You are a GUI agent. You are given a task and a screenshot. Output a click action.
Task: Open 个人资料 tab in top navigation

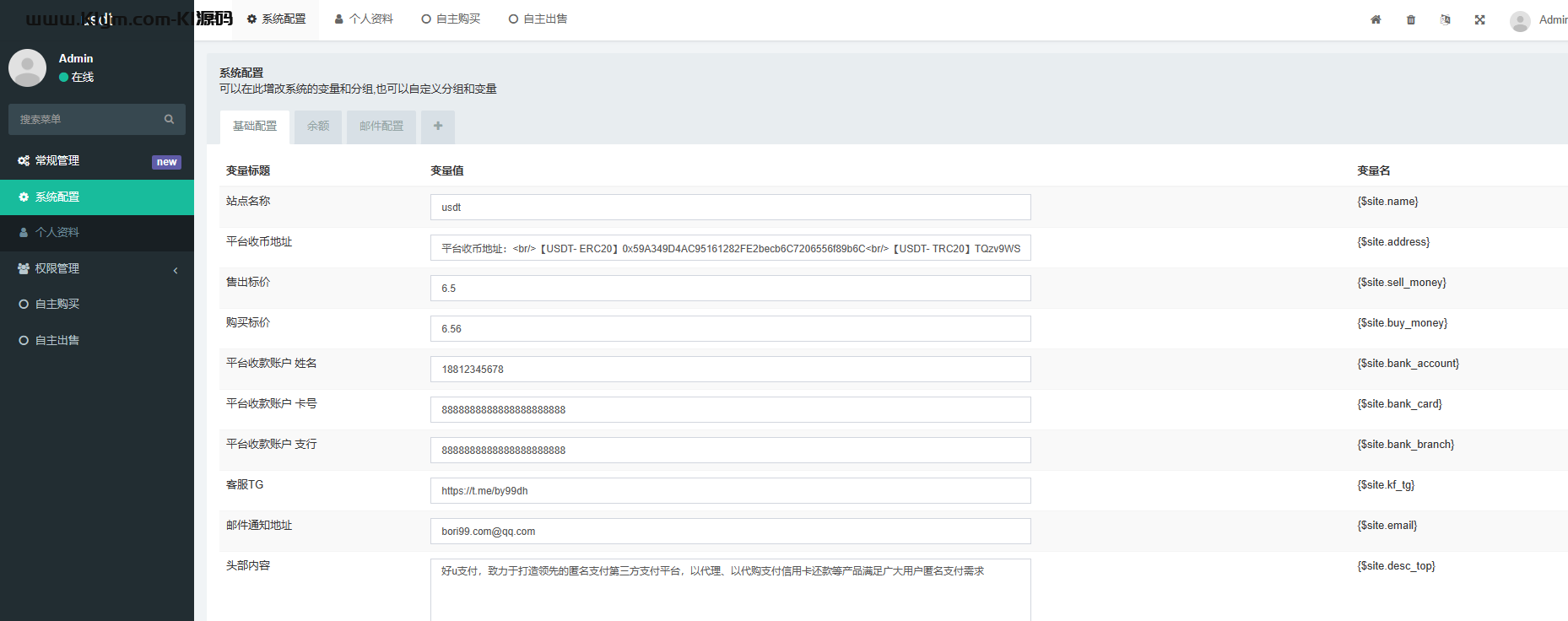coord(364,19)
